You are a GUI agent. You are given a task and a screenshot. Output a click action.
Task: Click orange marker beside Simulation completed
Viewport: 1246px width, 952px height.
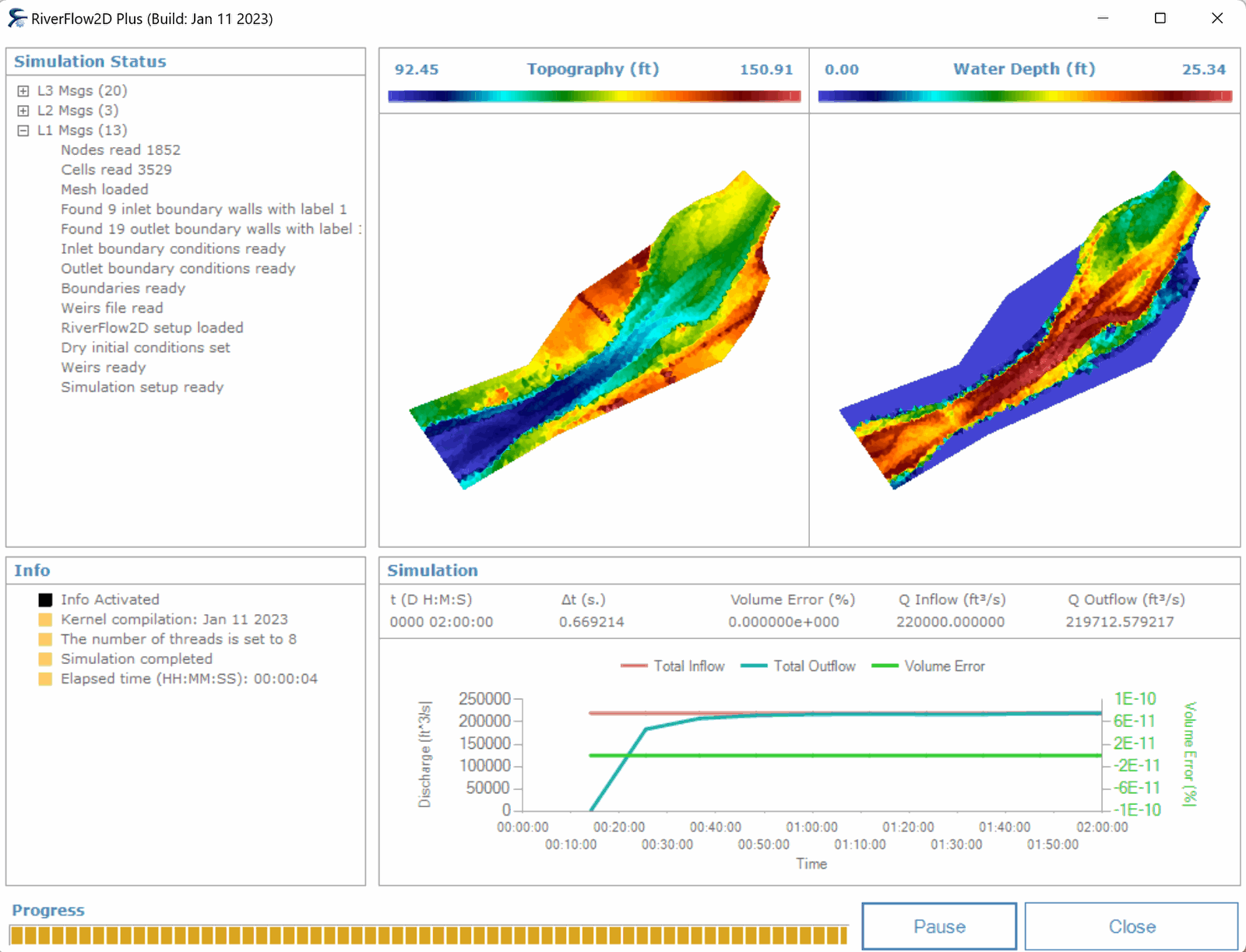[45, 659]
